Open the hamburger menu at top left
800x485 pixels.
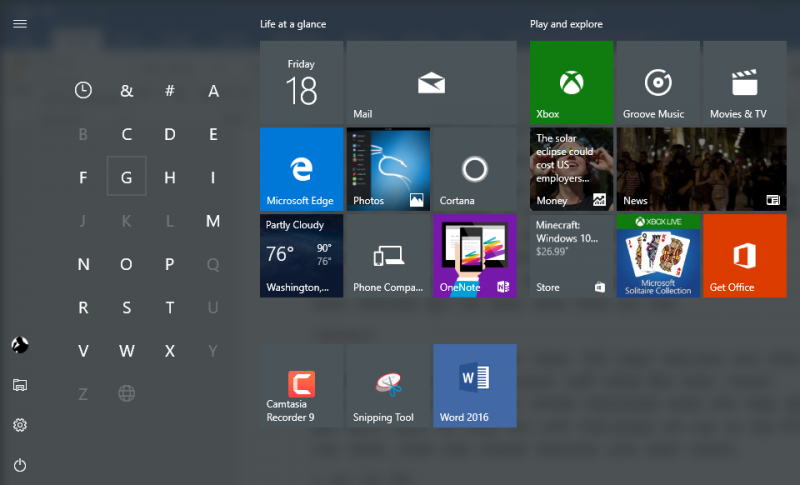(x=20, y=24)
